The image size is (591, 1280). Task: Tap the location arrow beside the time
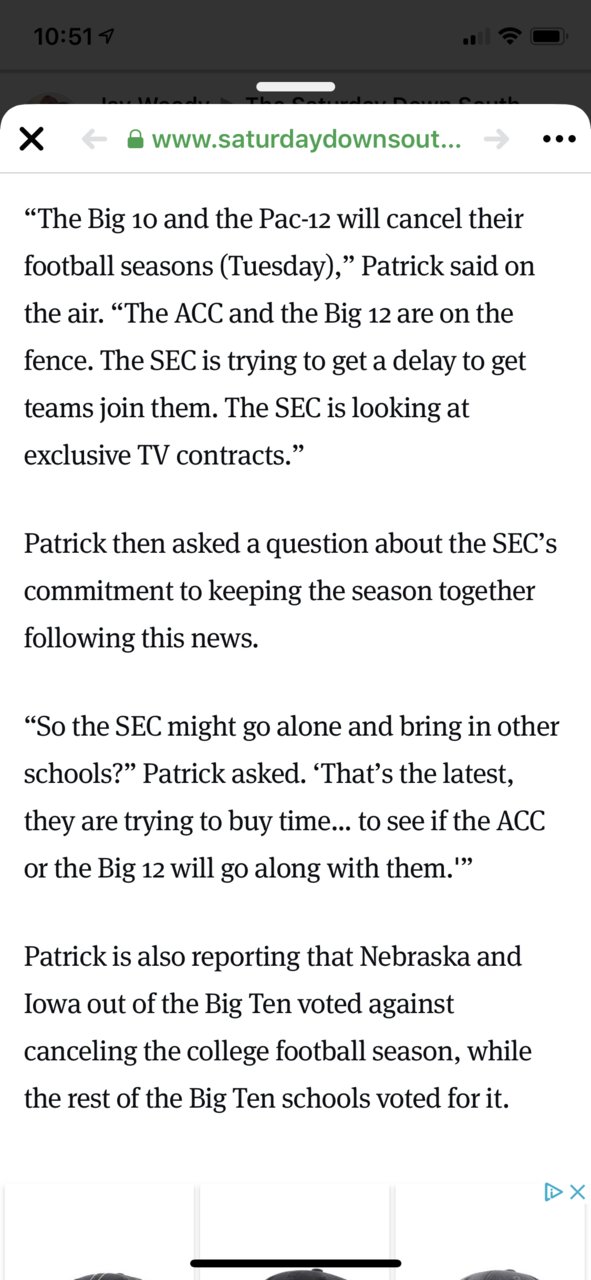(x=107, y=37)
